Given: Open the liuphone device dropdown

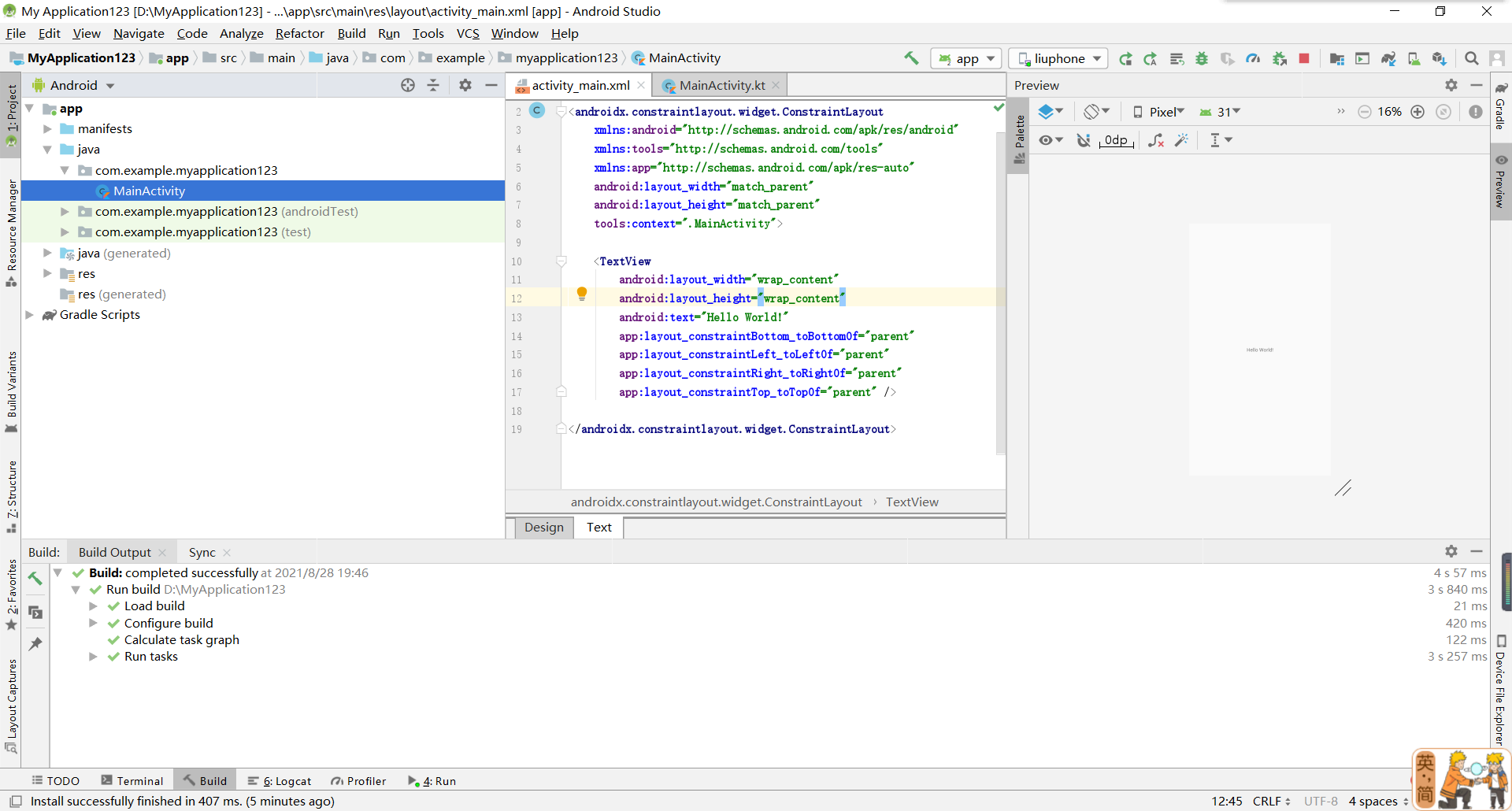Looking at the screenshot, I should click(1058, 58).
